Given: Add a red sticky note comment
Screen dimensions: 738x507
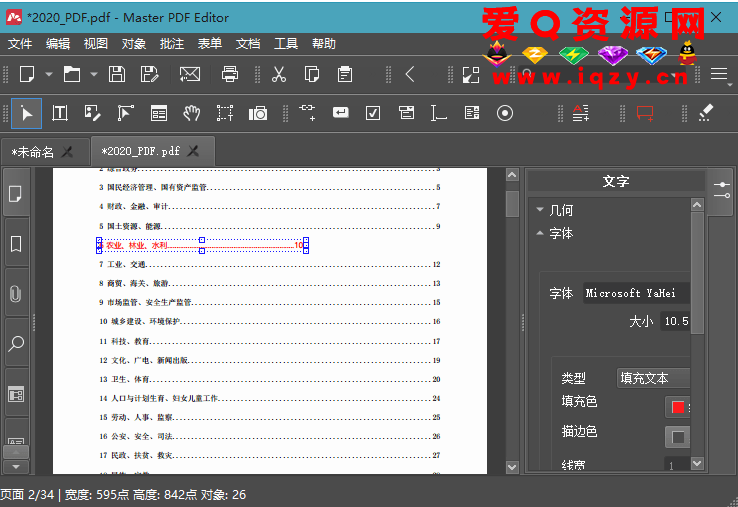Looking at the screenshot, I should tap(645, 113).
